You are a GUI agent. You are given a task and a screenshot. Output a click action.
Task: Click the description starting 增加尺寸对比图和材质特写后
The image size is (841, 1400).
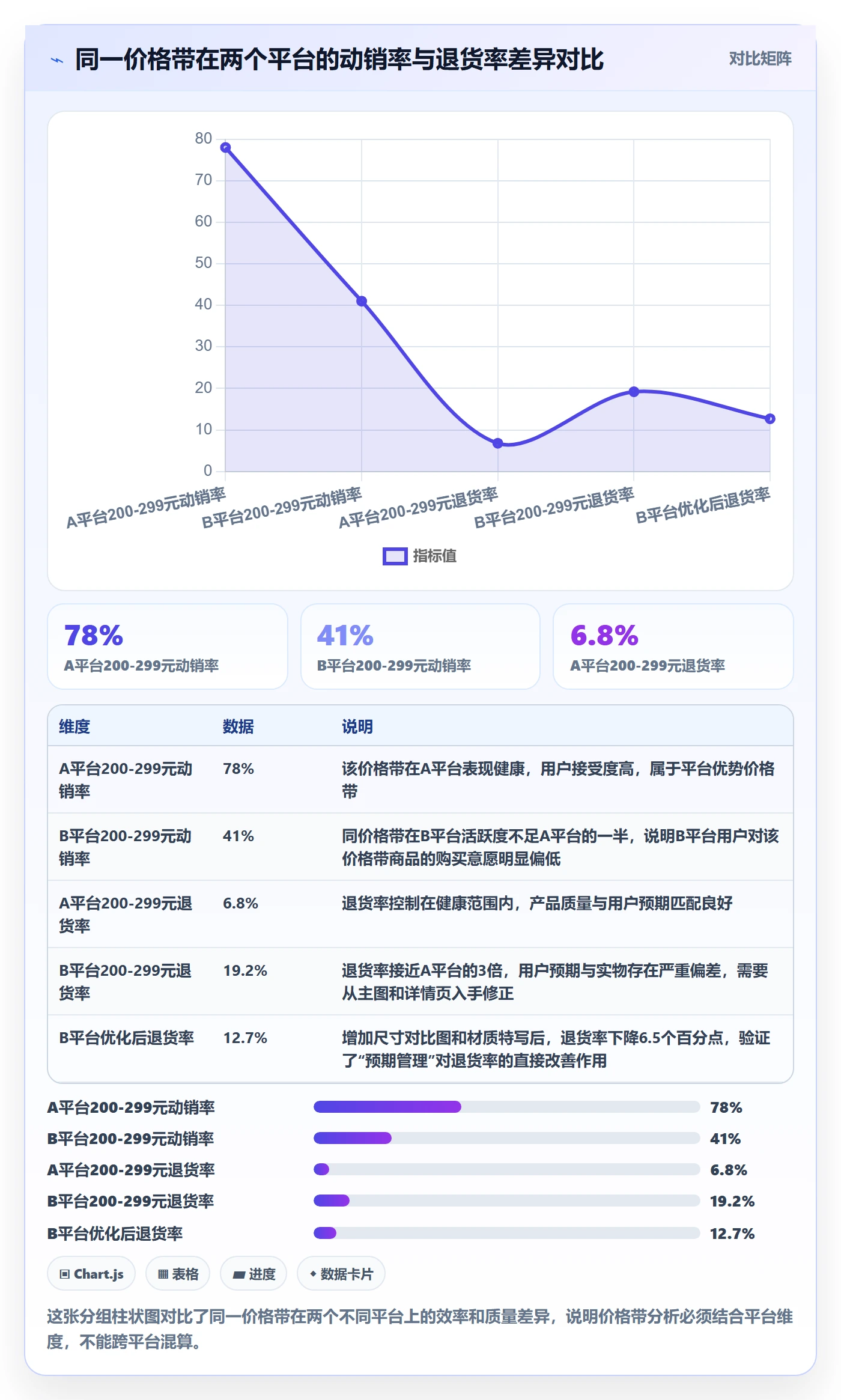pos(556,1049)
